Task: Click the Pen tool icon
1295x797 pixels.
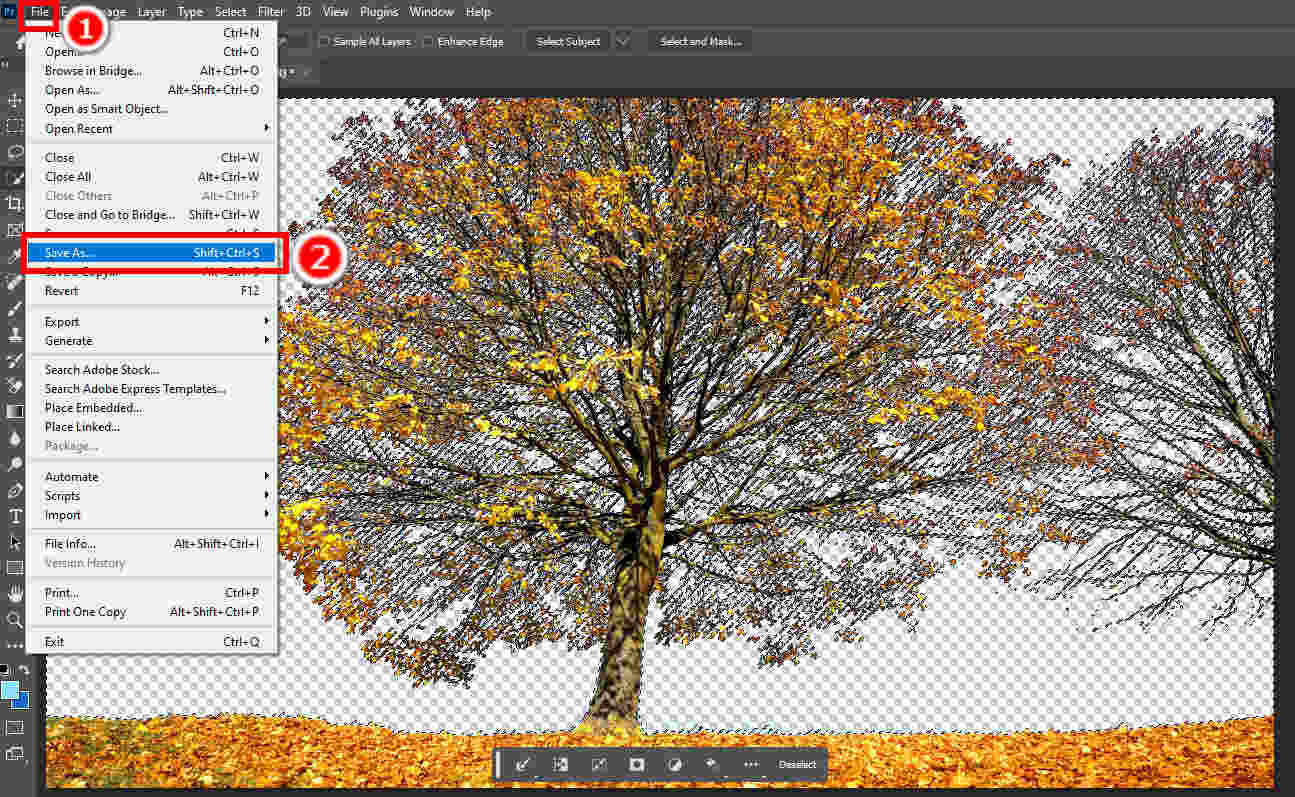Action: click(x=14, y=490)
